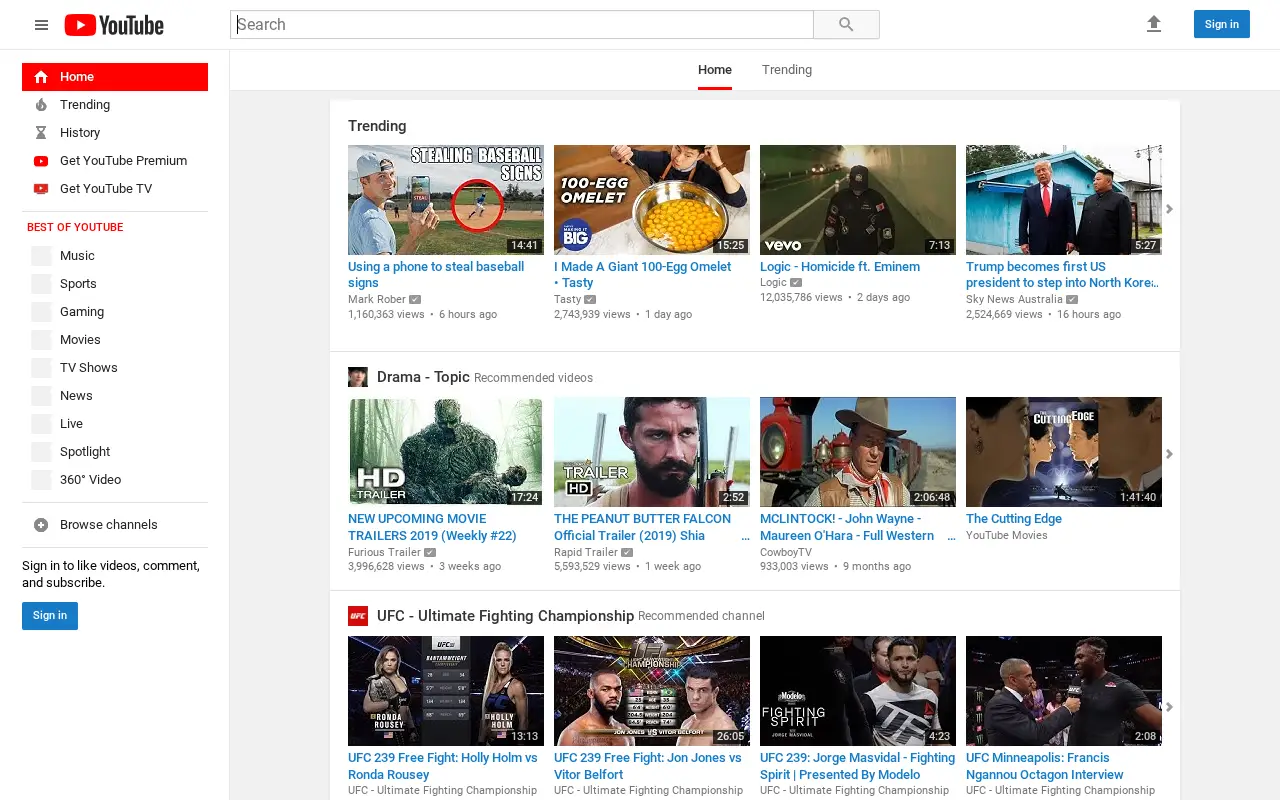Click the Movies channel icon
This screenshot has width=1280, height=800.
coord(41,340)
